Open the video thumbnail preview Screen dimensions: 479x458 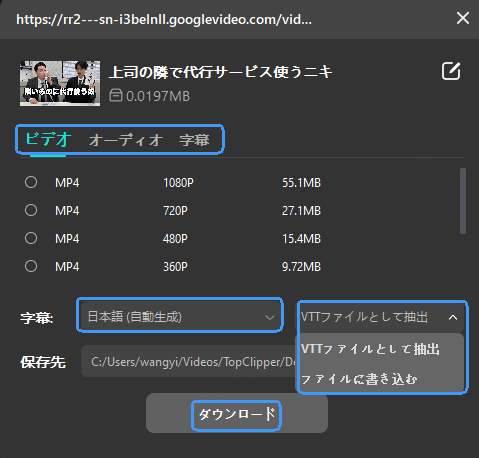60,83
